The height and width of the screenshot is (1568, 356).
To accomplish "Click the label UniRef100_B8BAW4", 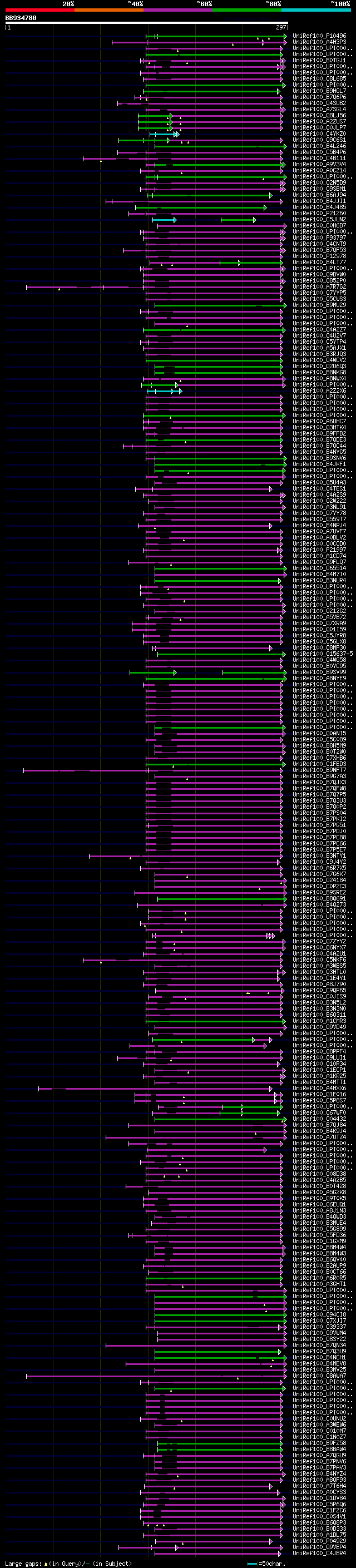I will [x=319, y=1449].
